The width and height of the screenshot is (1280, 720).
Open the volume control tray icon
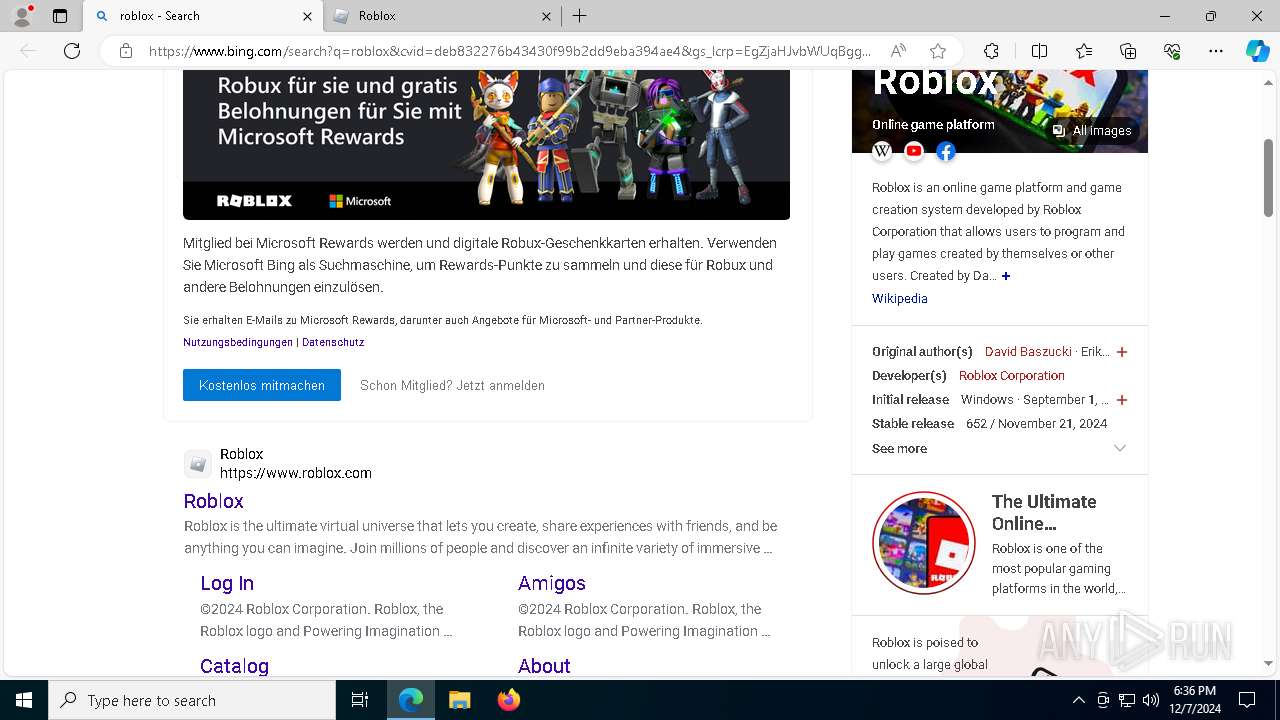[1151, 700]
